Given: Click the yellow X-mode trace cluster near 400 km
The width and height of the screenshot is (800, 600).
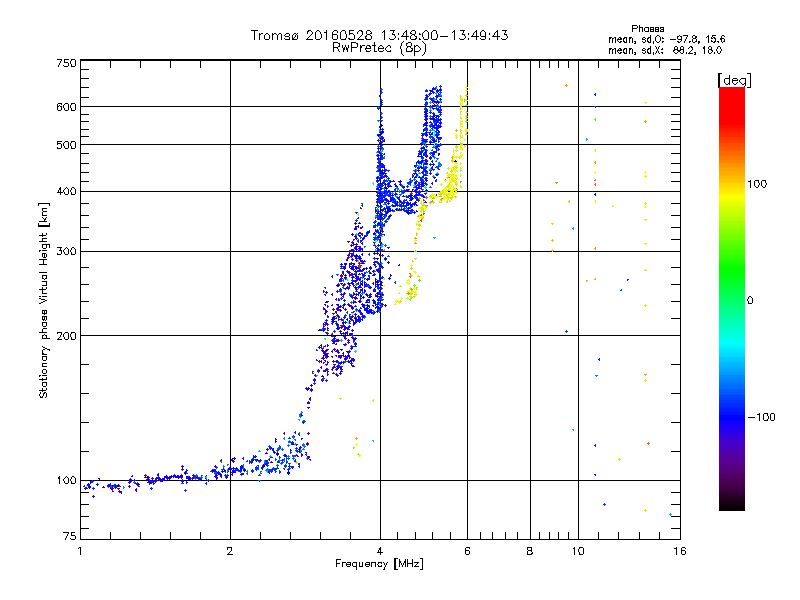Looking at the screenshot, I should pyautogui.click(x=447, y=189).
